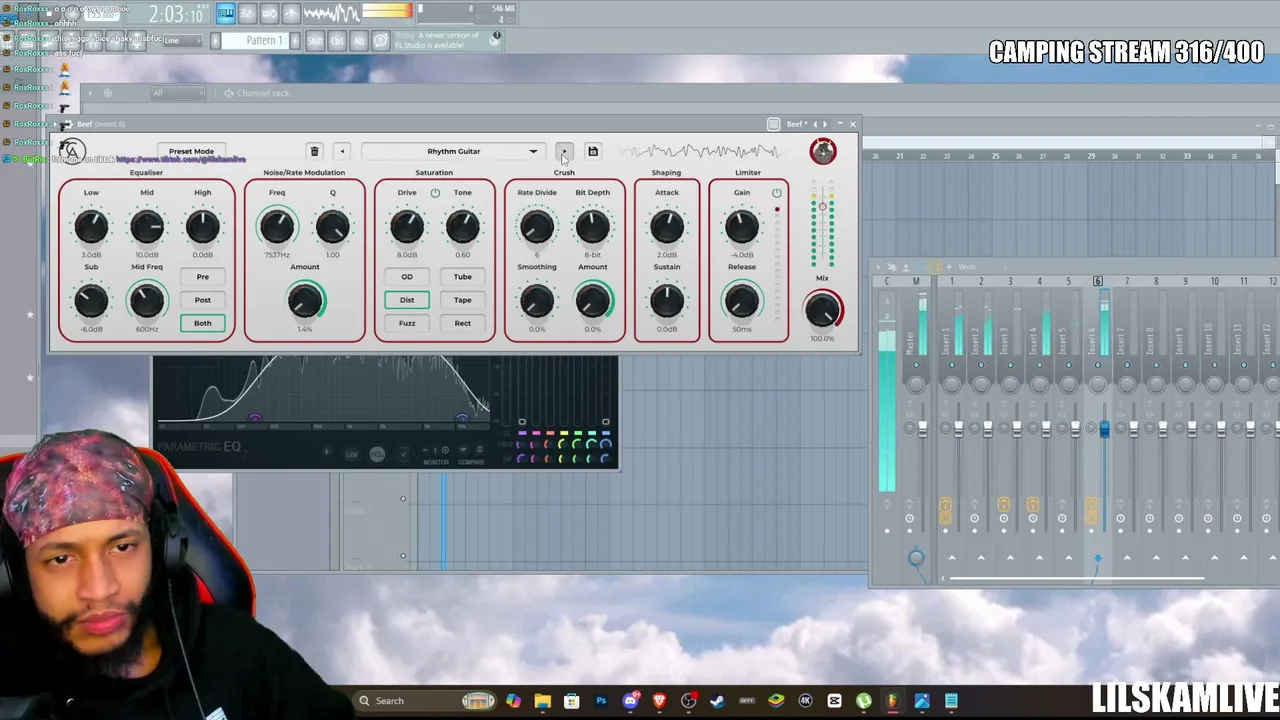Click the Noise/Rate Modulation Freq knob
Image resolution: width=1280 pixels, height=720 pixels.
[277, 227]
